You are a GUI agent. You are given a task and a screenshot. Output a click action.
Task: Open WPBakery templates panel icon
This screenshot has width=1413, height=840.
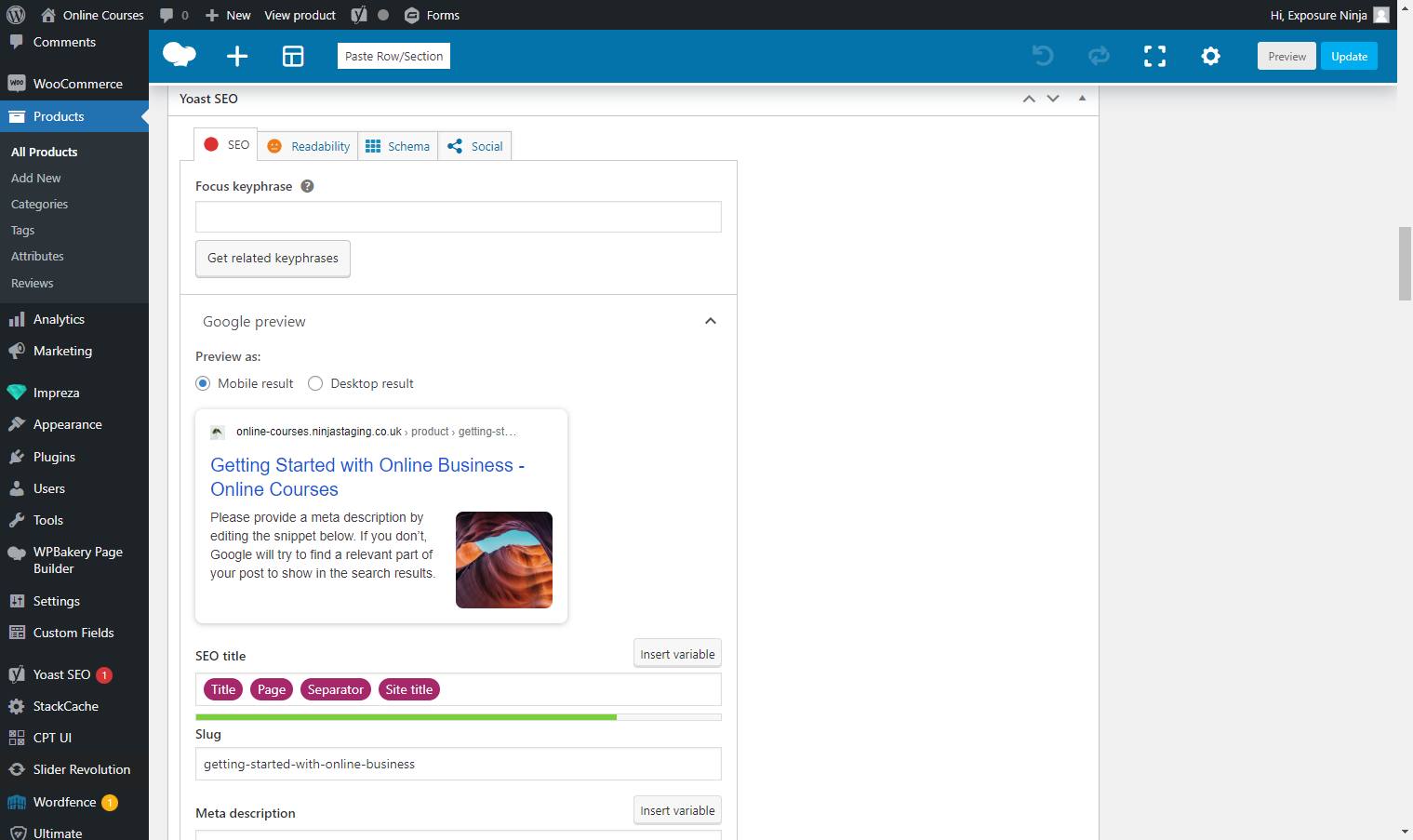293,56
